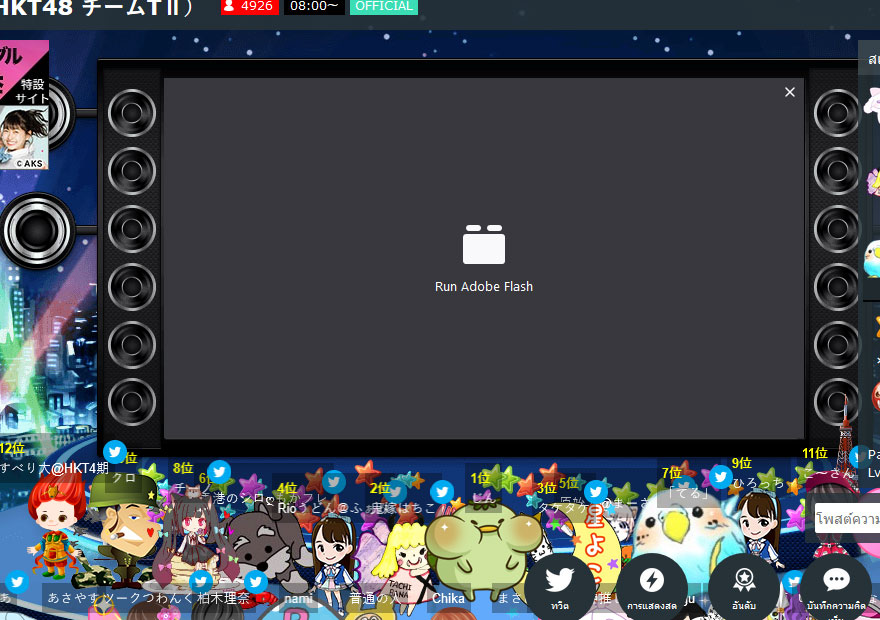Image resolution: width=880 pixels, height=620 pixels.
Task: Click the ひろっち name label
Action: (758, 483)
